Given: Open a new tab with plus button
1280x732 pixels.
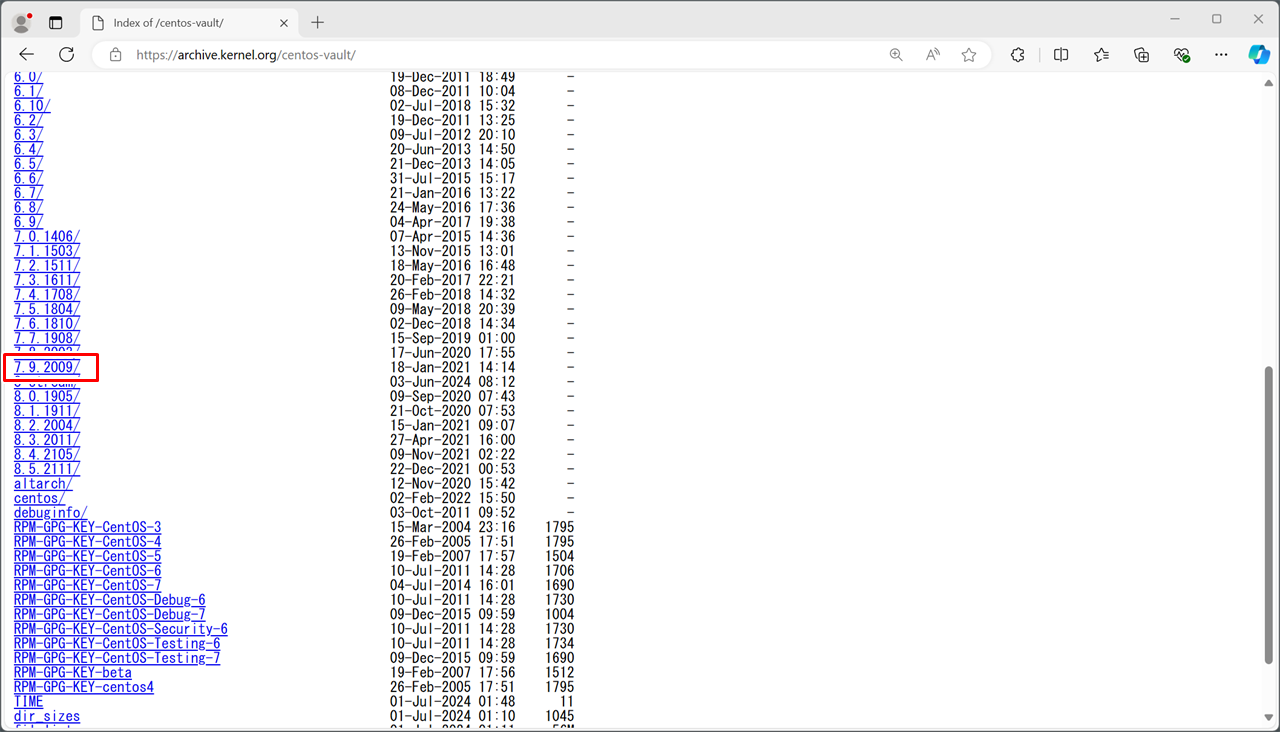Looking at the screenshot, I should [x=318, y=22].
